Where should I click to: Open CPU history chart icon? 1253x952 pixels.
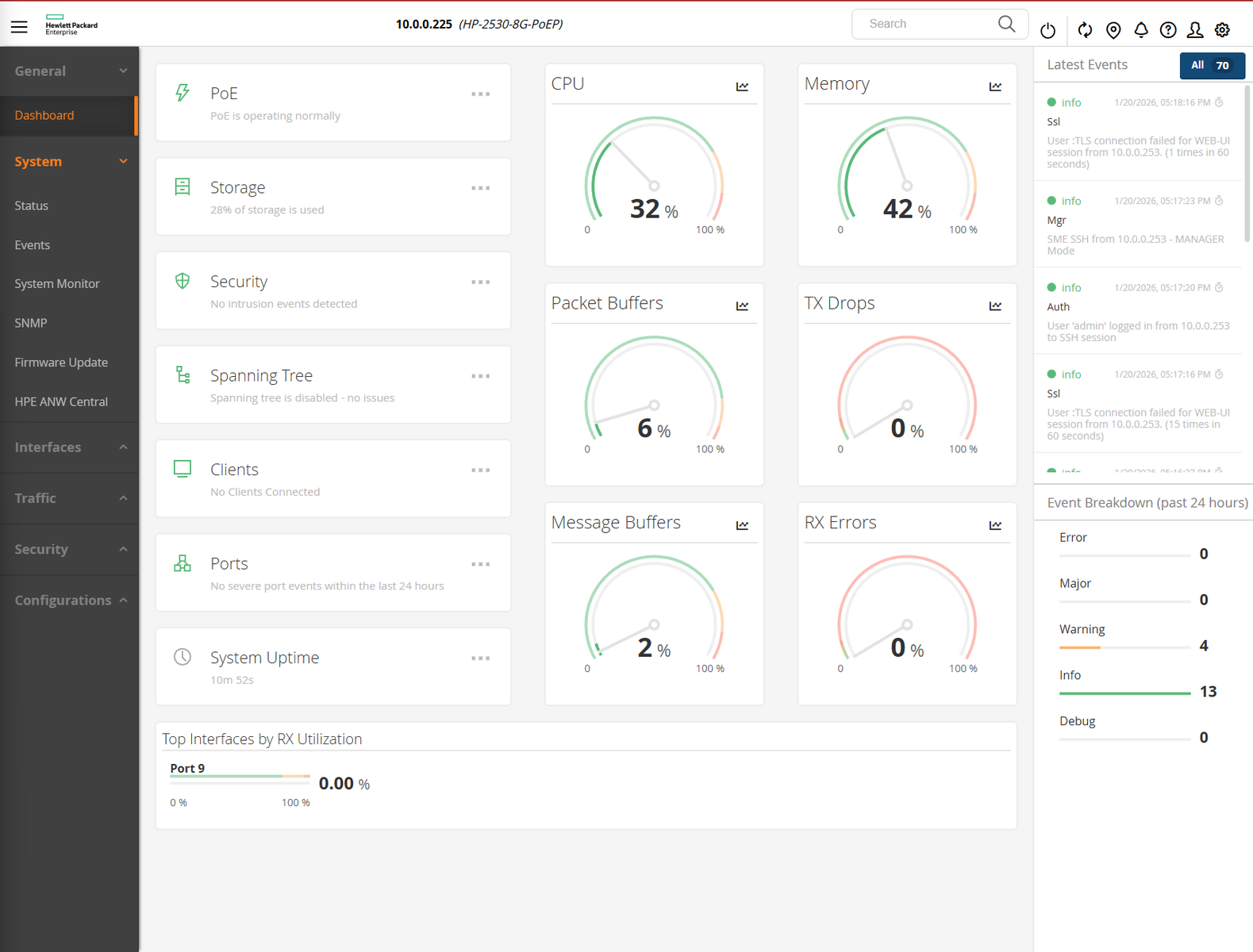(742, 86)
